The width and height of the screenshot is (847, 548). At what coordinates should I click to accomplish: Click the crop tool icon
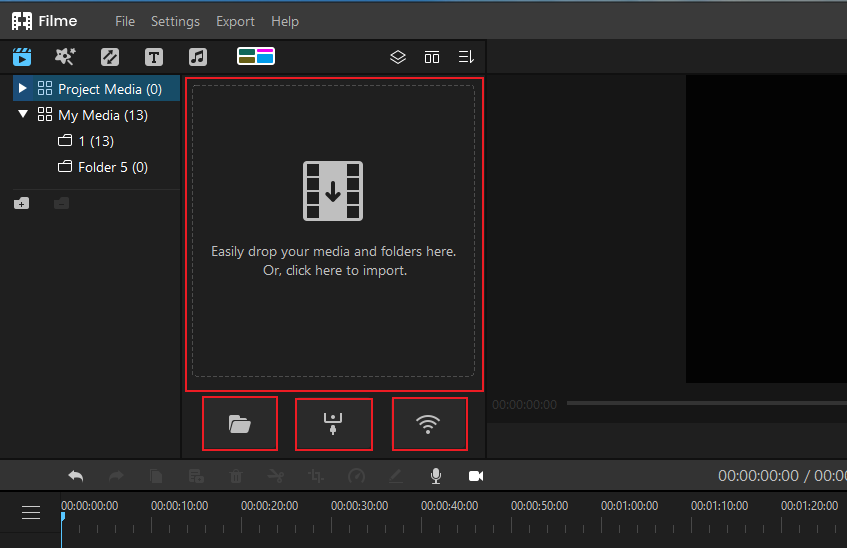pyautogui.click(x=316, y=476)
